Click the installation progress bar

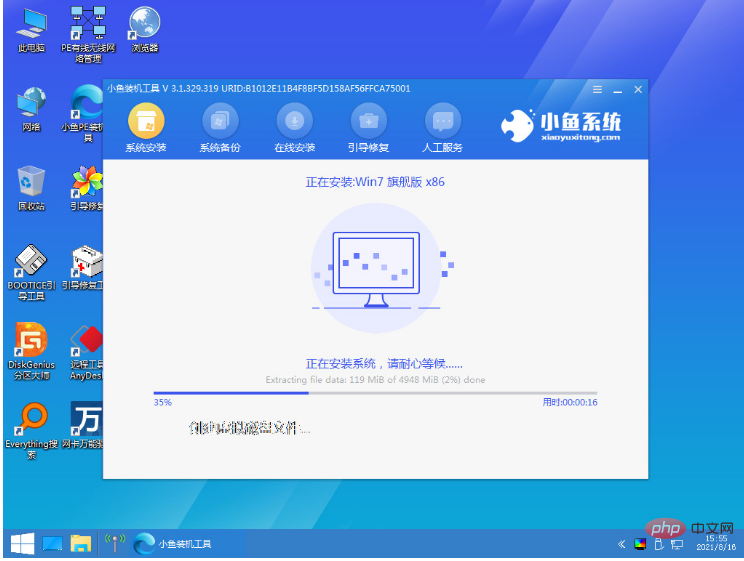375,393
